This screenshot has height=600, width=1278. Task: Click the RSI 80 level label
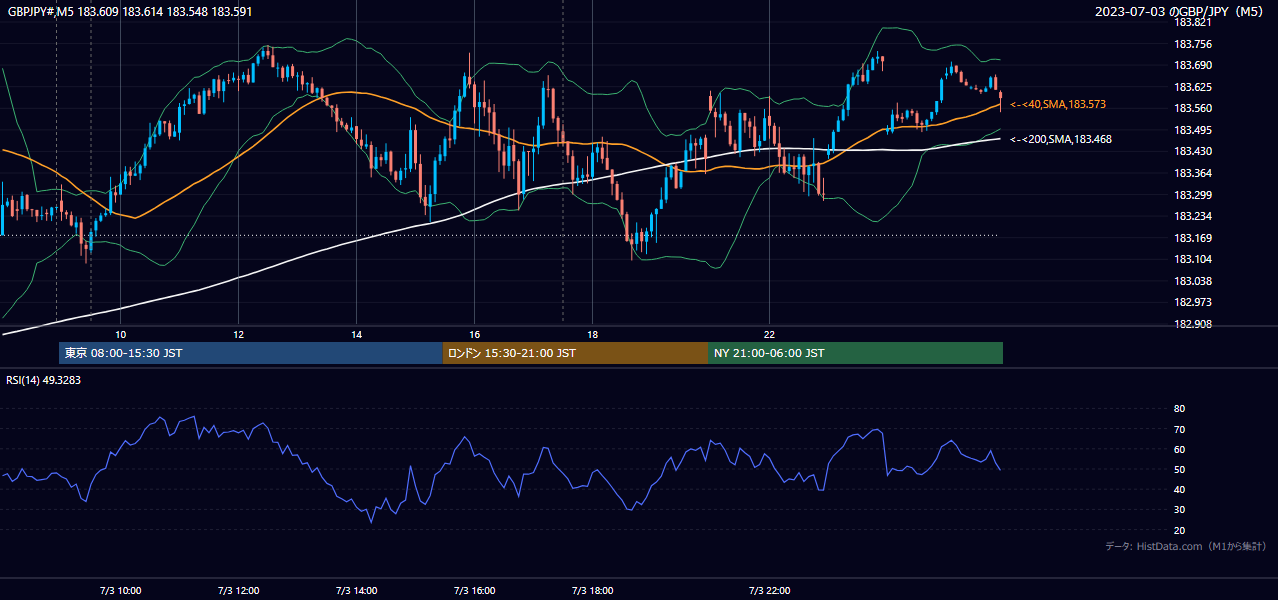[1179, 409]
